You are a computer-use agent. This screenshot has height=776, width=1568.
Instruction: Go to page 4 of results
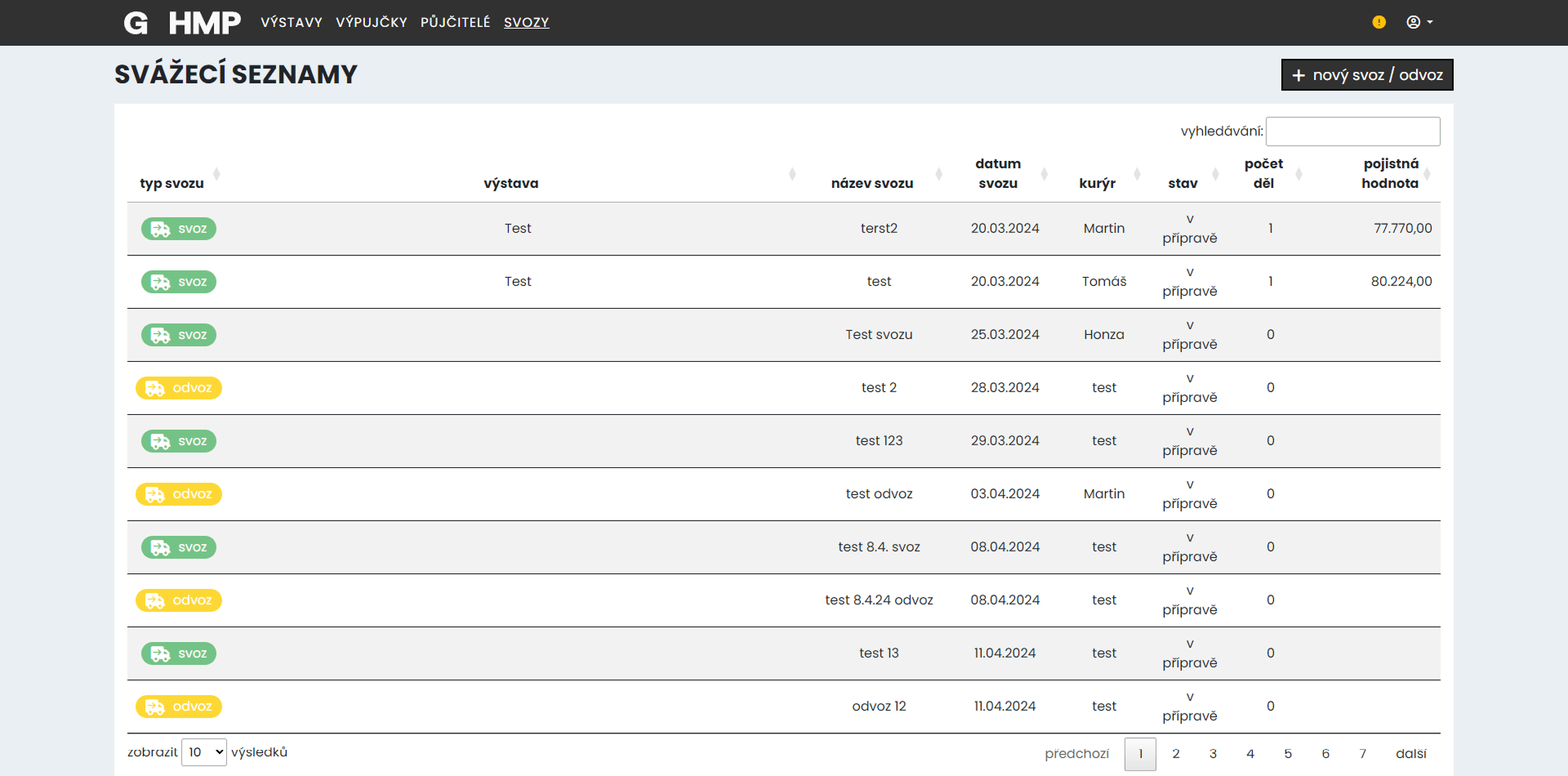point(1250,753)
